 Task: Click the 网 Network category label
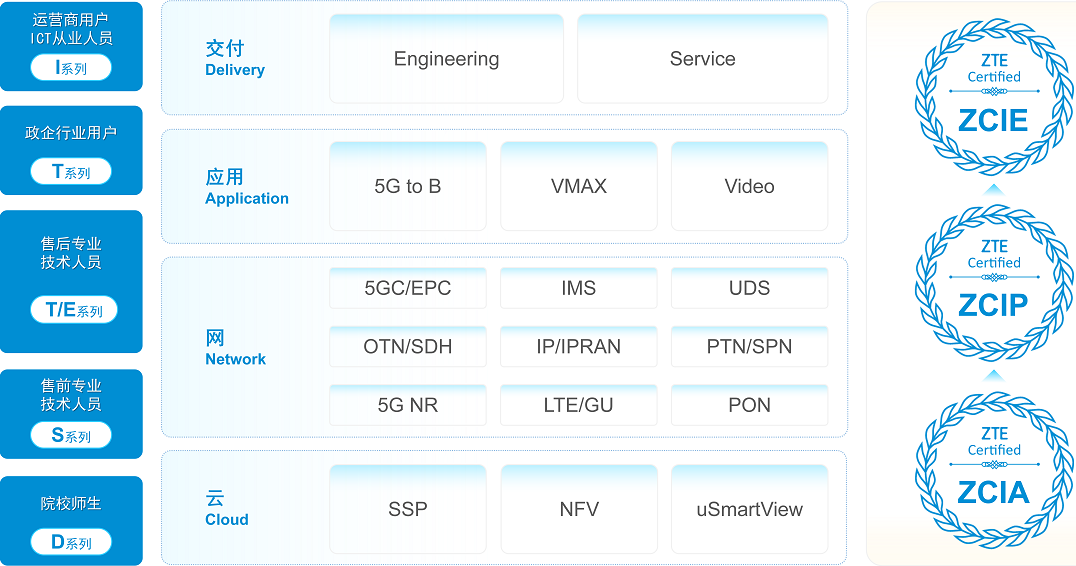coord(235,348)
